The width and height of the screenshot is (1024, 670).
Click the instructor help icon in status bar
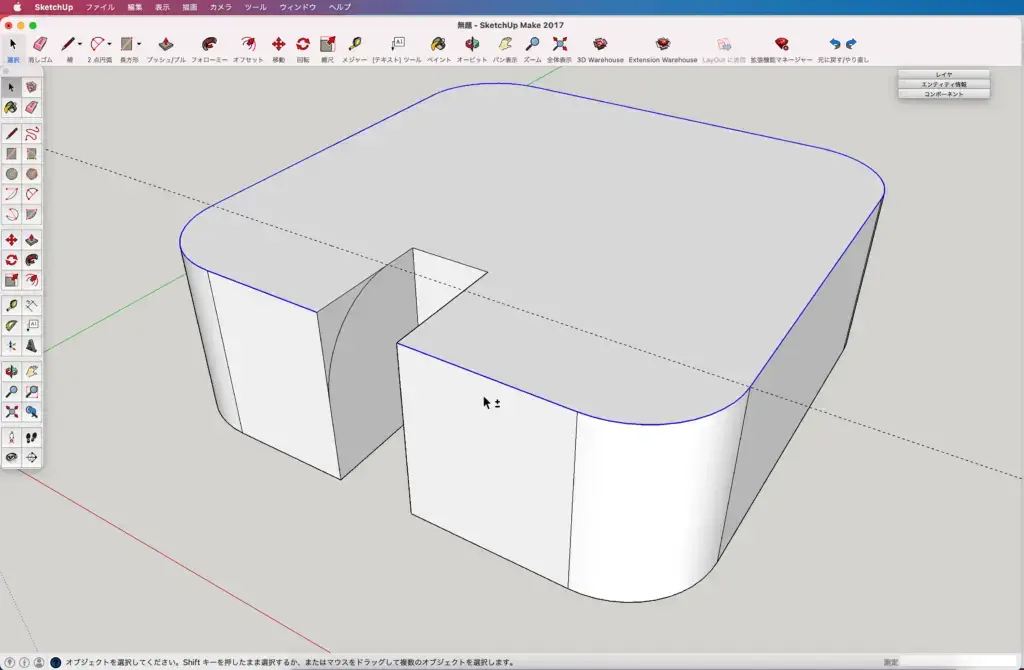tap(56, 662)
